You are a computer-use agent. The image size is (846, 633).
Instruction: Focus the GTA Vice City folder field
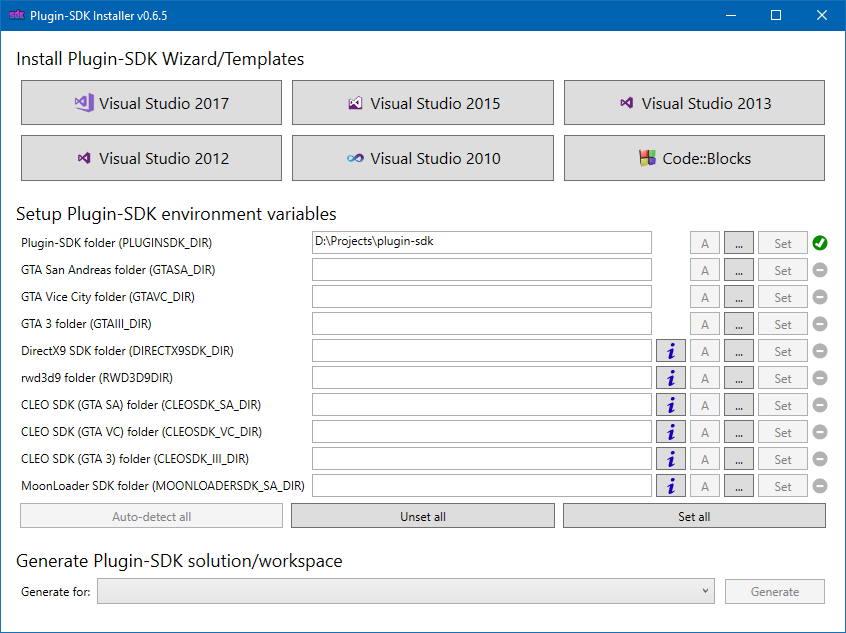point(482,297)
